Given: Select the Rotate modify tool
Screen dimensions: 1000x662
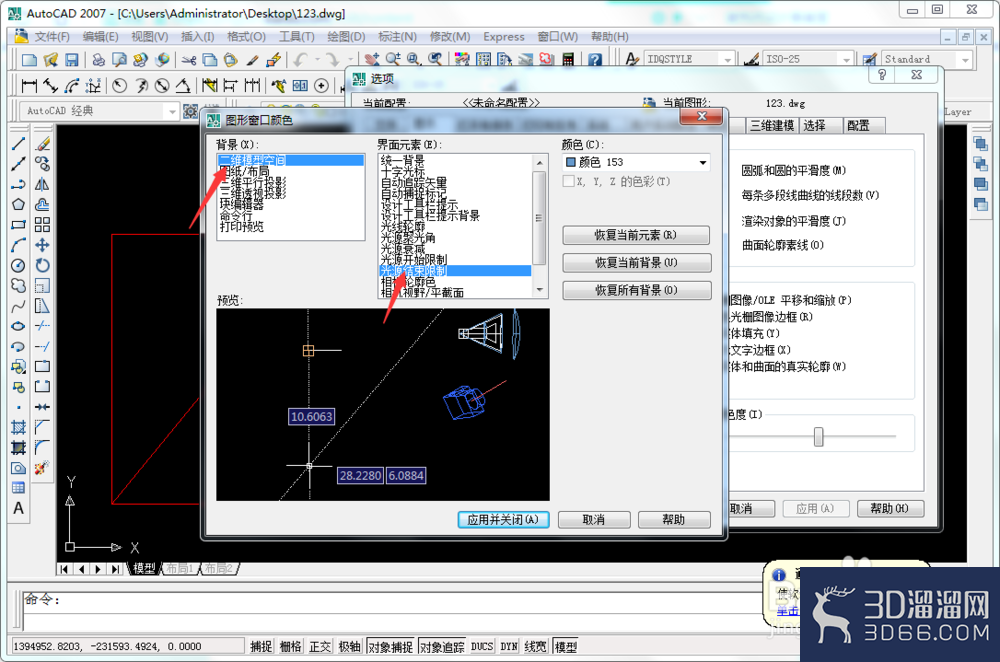Looking at the screenshot, I should (42, 265).
